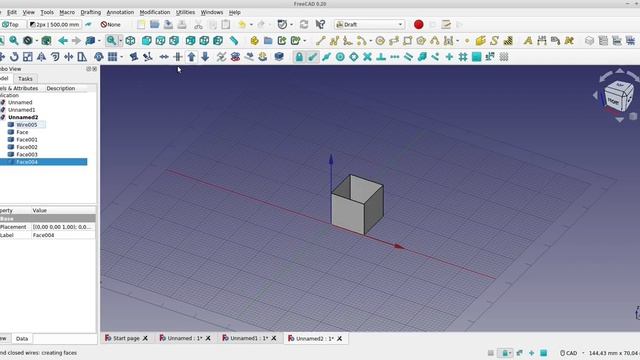Click the Top working plane button
The width and height of the screenshot is (640, 360).
[11, 24]
